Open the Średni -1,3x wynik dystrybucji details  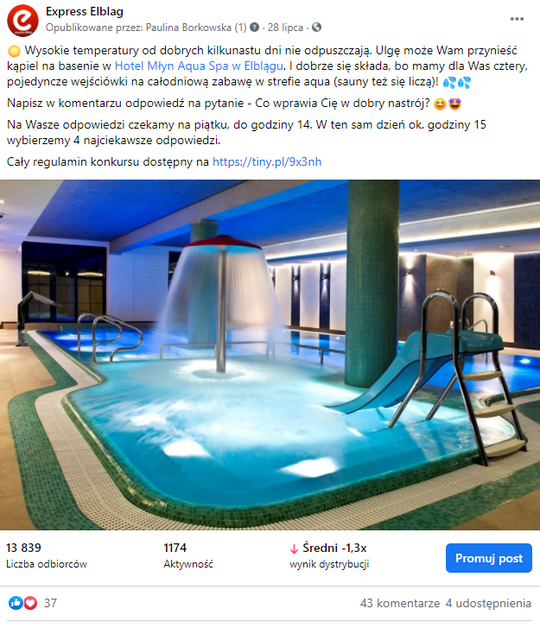[x=329, y=556]
